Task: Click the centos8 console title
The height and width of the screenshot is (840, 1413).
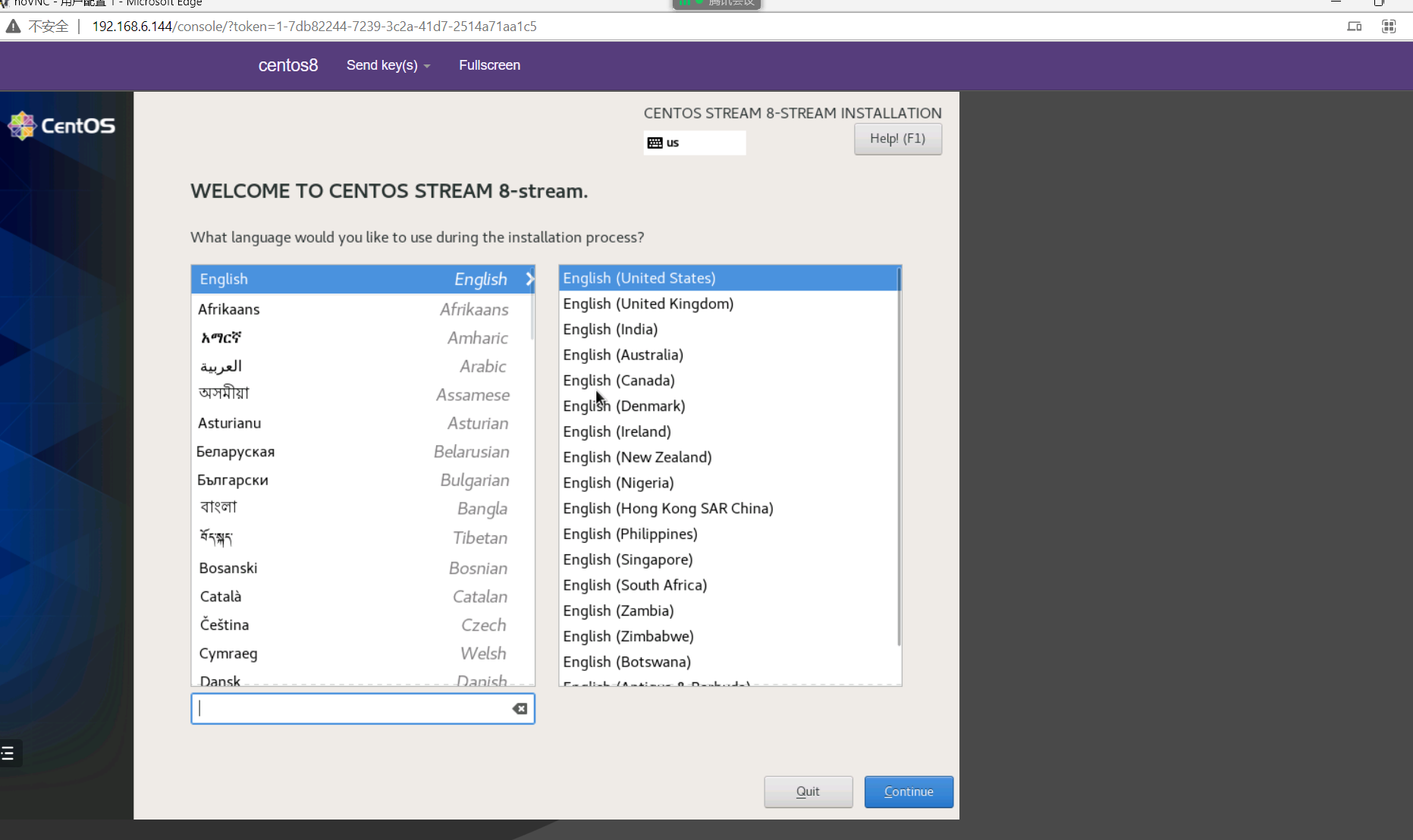Action: pyautogui.click(x=288, y=65)
